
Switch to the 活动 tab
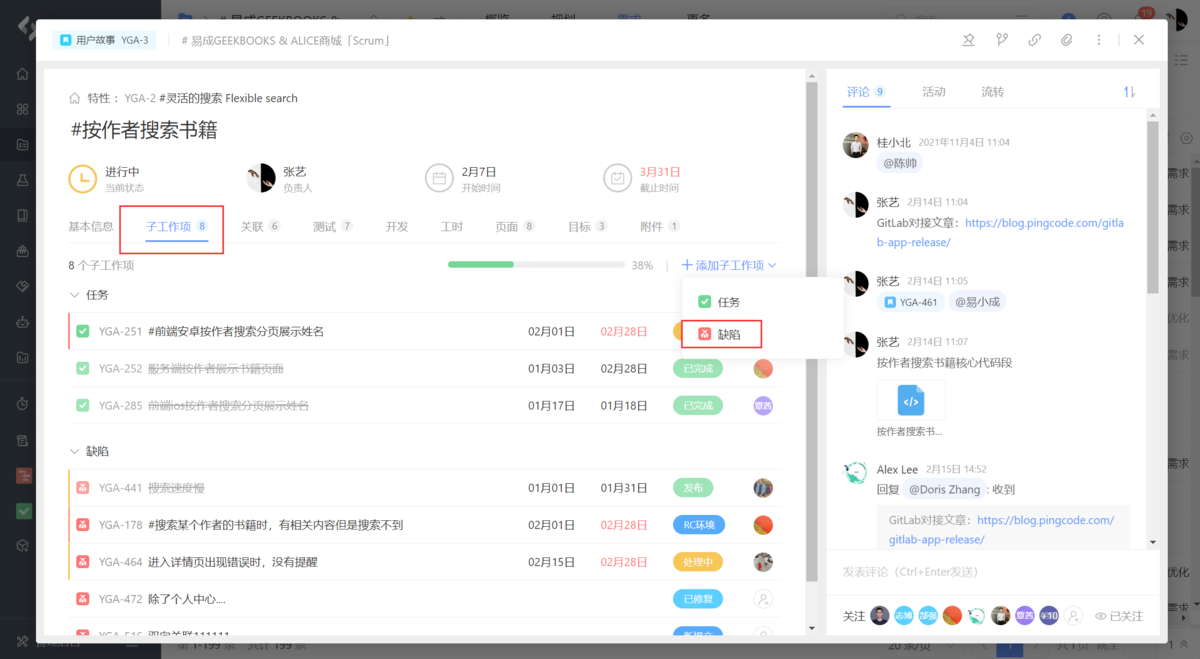click(x=933, y=91)
